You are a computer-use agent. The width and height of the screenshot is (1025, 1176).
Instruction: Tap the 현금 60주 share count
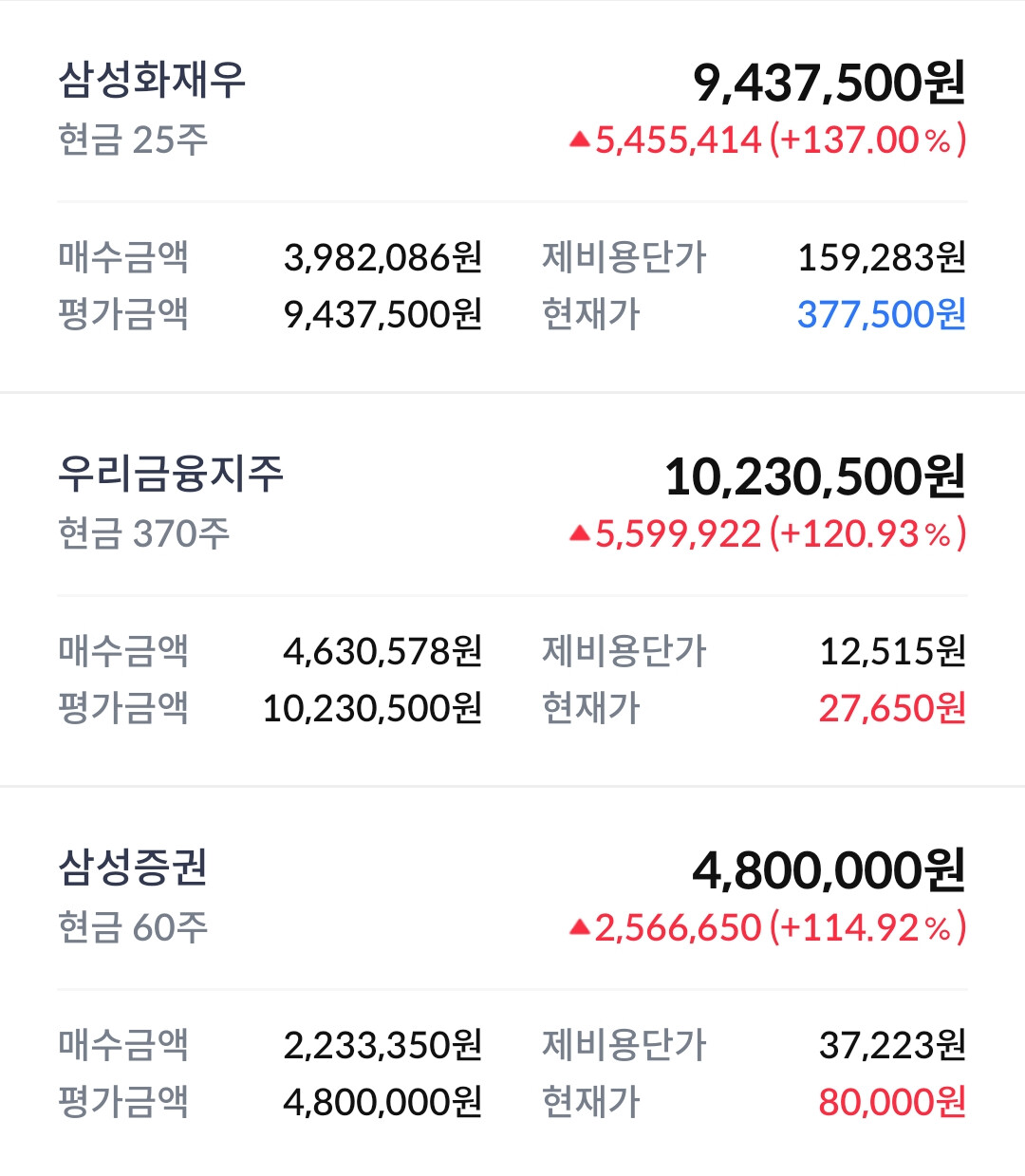(x=133, y=928)
